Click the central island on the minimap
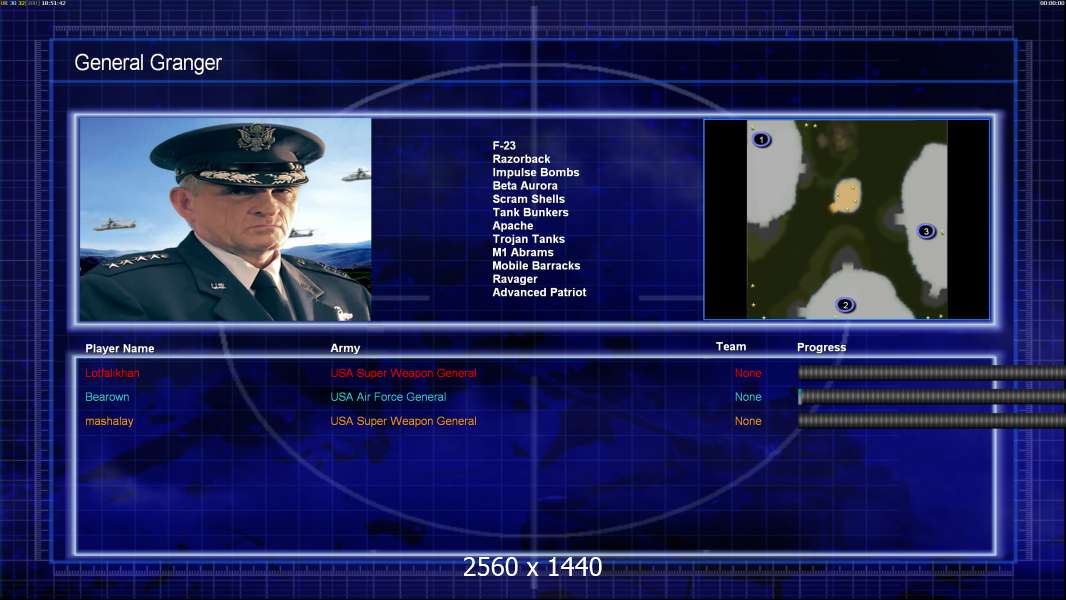The image size is (1066, 600). tap(846, 196)
